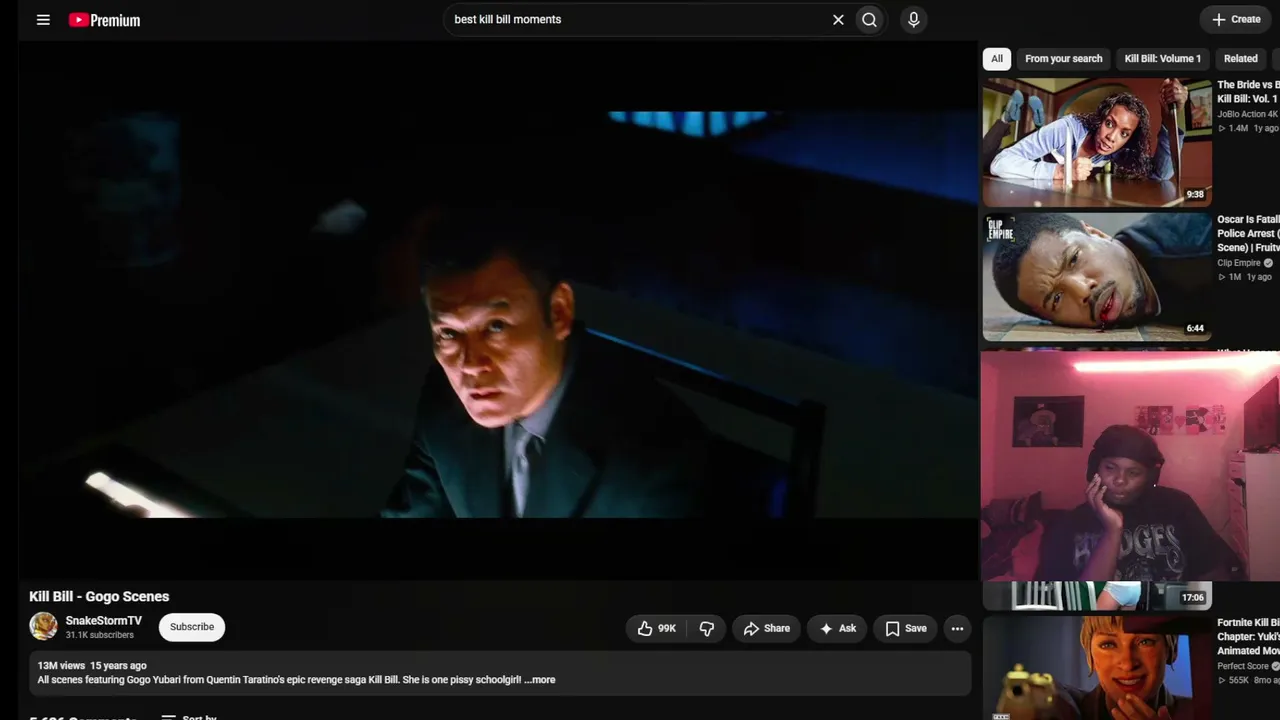Screen dimensions: 1280x720
Task: Click the '13M views 15 years ago' text
Action: pos(92,665)
